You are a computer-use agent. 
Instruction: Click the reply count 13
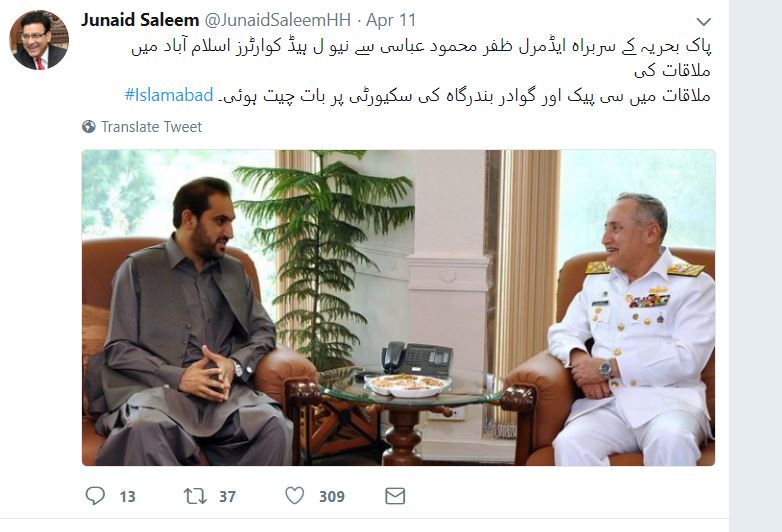pyautogui.click(x=128, y=497)
